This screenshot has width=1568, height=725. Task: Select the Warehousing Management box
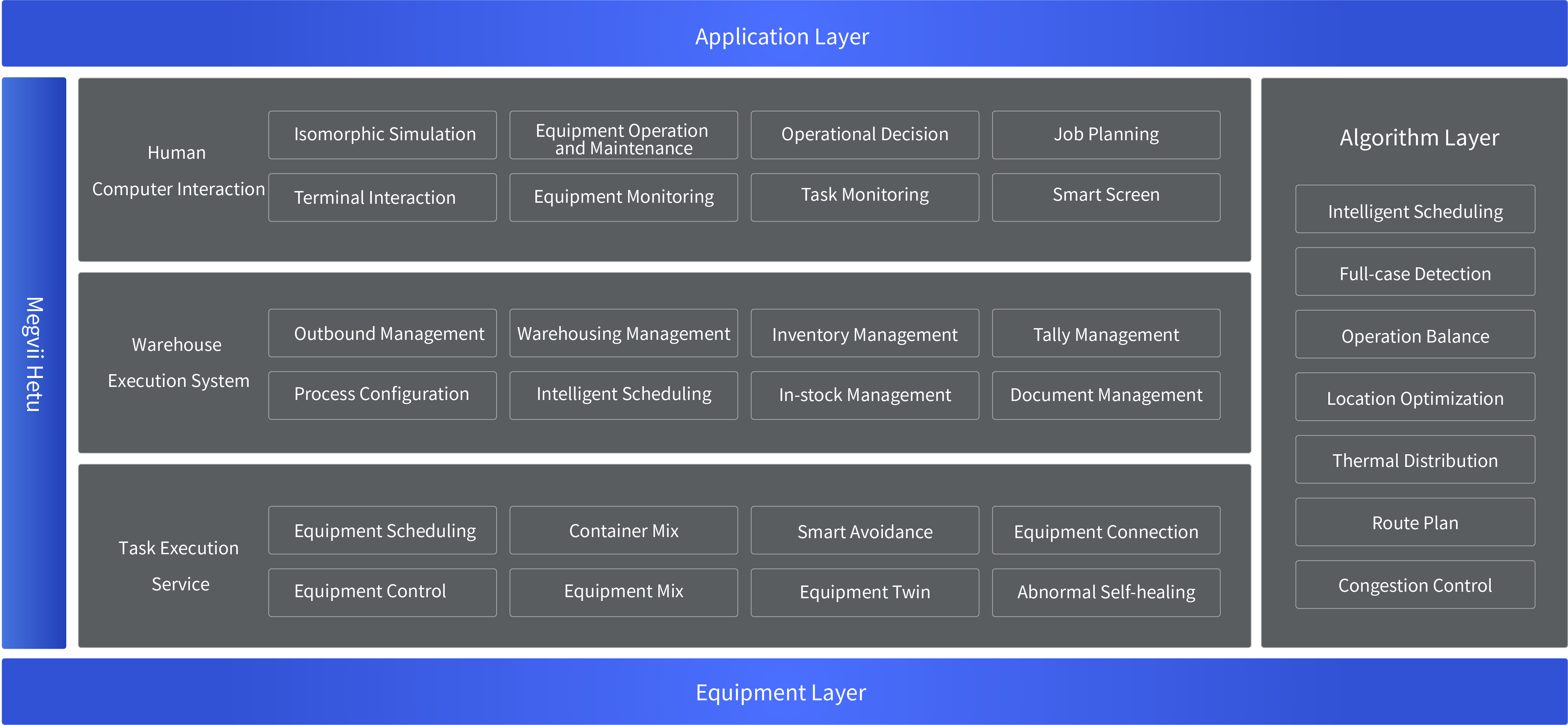[x=623, y=333]
